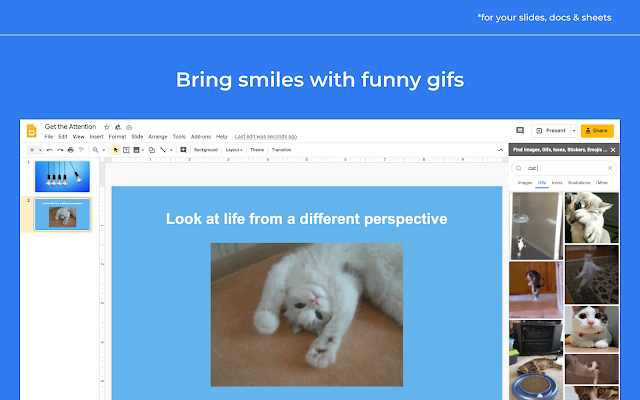Click the zoom magnifier tool
640x400 pixels.
[x=96, y=150]
